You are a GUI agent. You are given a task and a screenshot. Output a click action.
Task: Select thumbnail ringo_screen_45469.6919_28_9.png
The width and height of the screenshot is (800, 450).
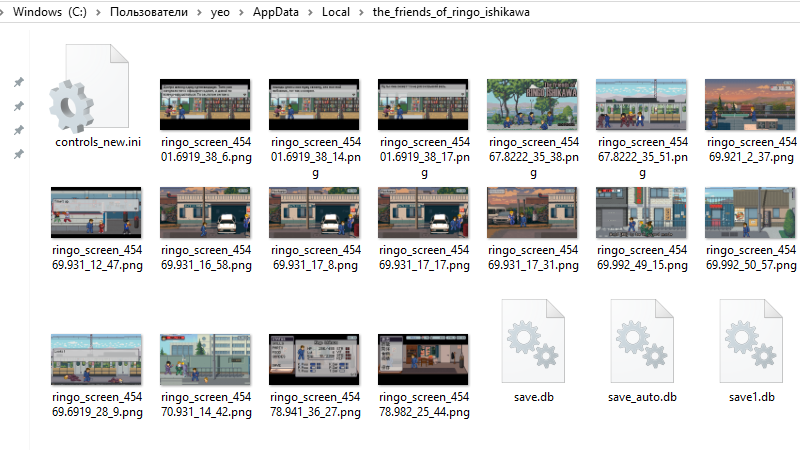tap(96, 360)
